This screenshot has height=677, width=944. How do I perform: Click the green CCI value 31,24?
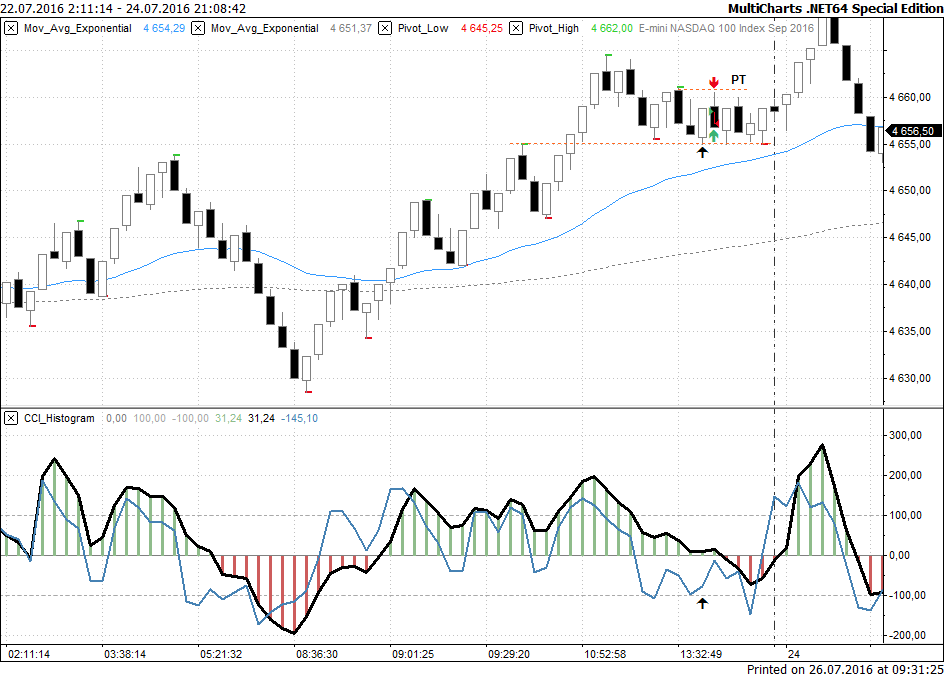(x=229, y=418)
